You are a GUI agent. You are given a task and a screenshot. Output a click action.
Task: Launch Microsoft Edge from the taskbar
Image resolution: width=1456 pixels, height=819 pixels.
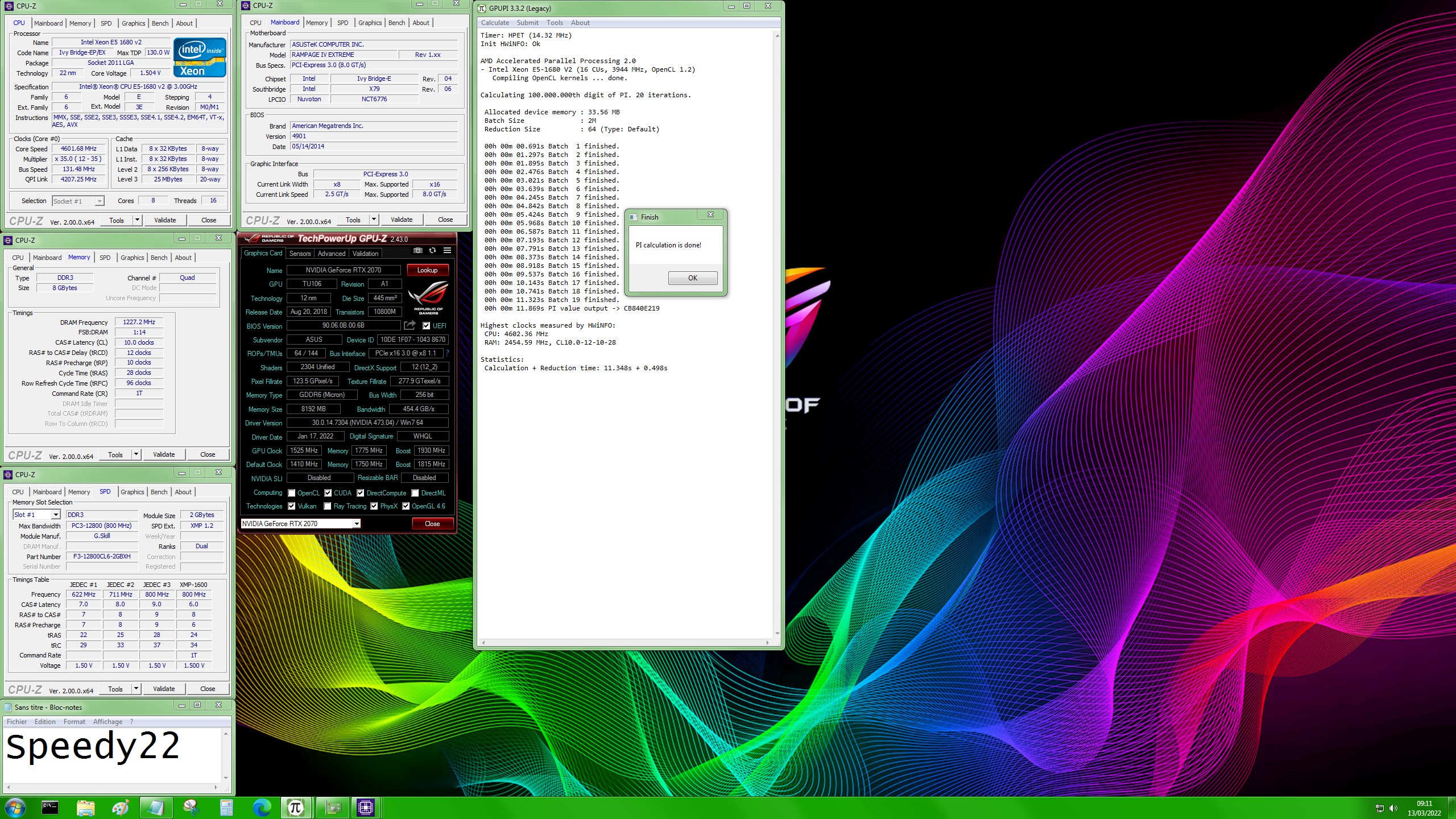(262, 807)
